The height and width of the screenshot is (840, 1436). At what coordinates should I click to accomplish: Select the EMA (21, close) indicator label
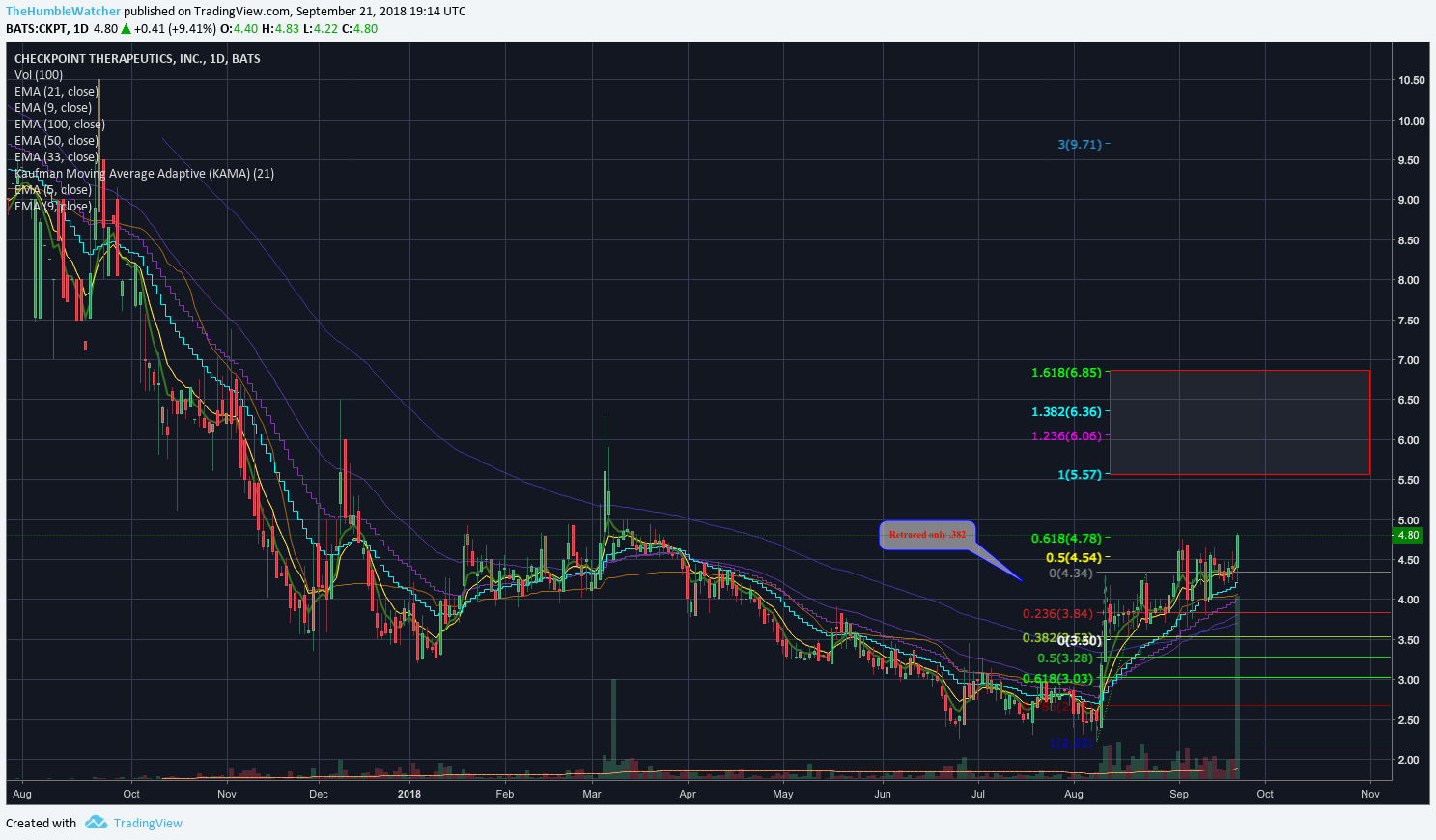[56, 92]
